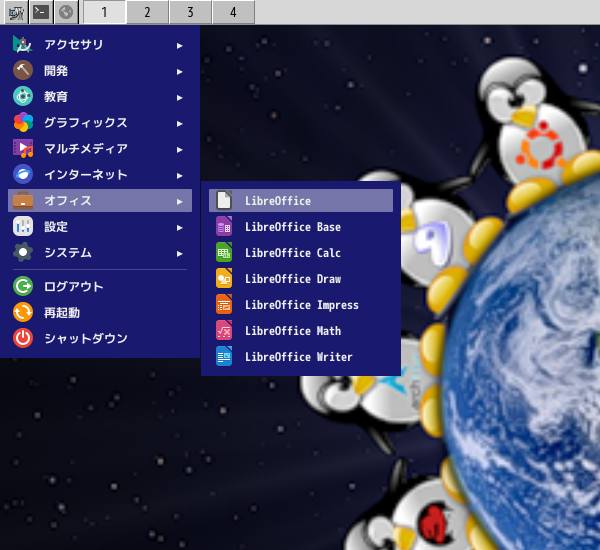The image size is (600, 550).
Task: Click the LibreOffice Math pink icon
Action: (224, 331)
